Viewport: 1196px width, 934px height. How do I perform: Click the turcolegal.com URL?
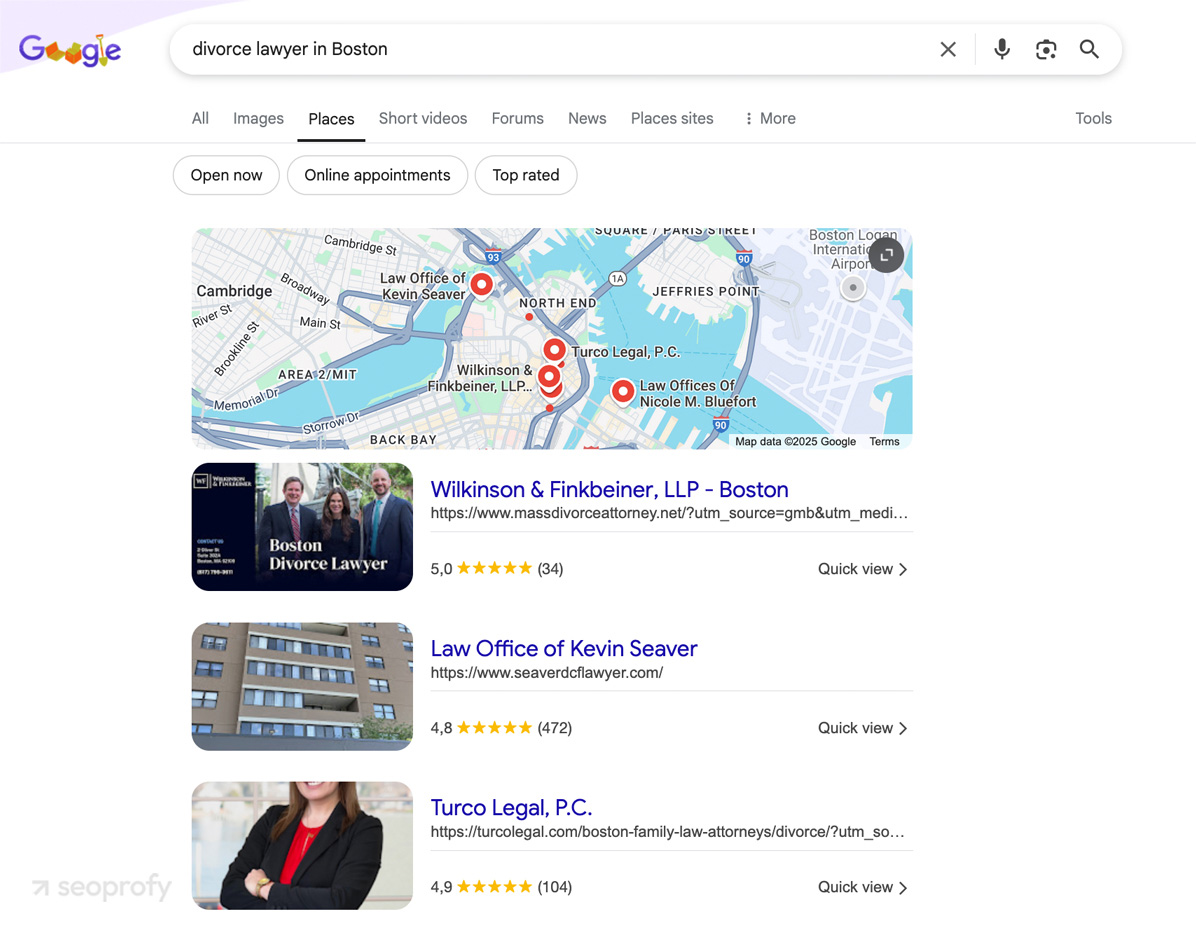click(x=667, y=832)
